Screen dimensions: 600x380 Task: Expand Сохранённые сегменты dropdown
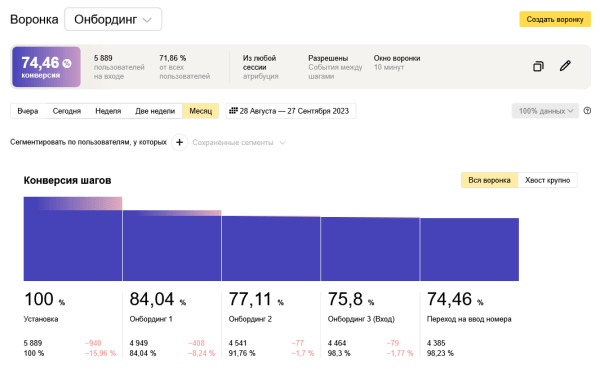click(x=239, y=142)
